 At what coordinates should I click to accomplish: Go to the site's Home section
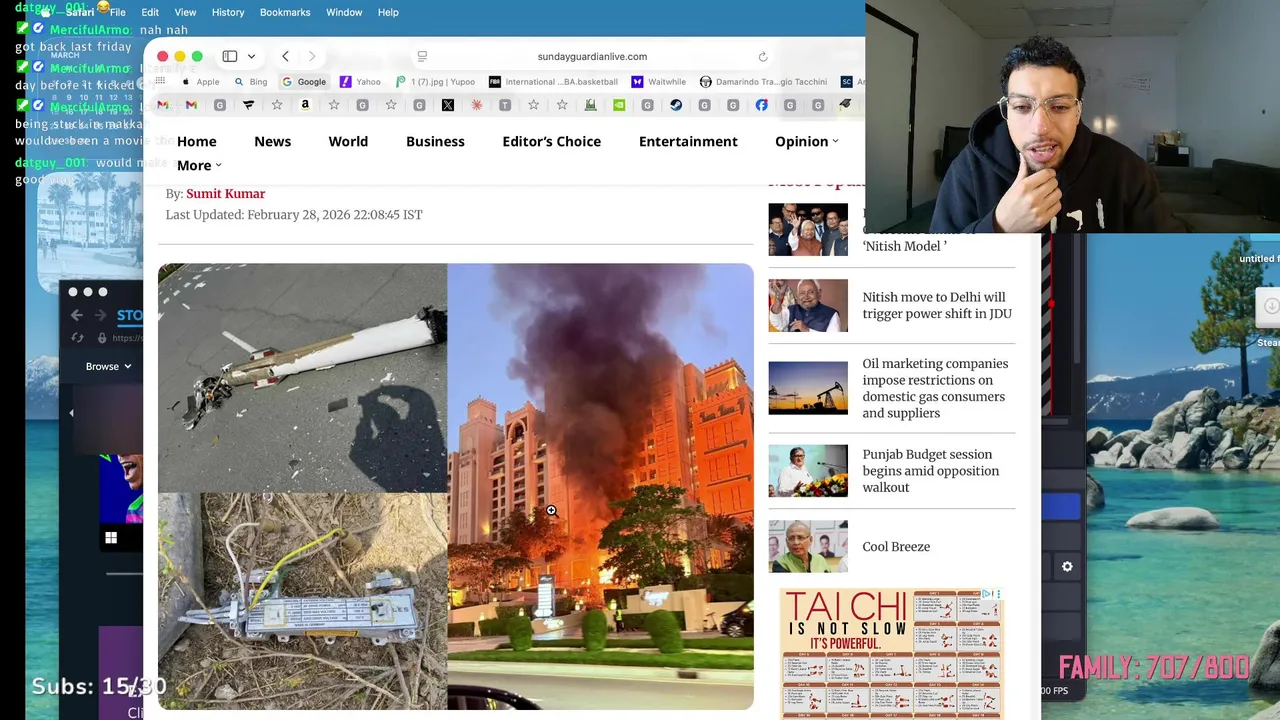tap(196, 141)
